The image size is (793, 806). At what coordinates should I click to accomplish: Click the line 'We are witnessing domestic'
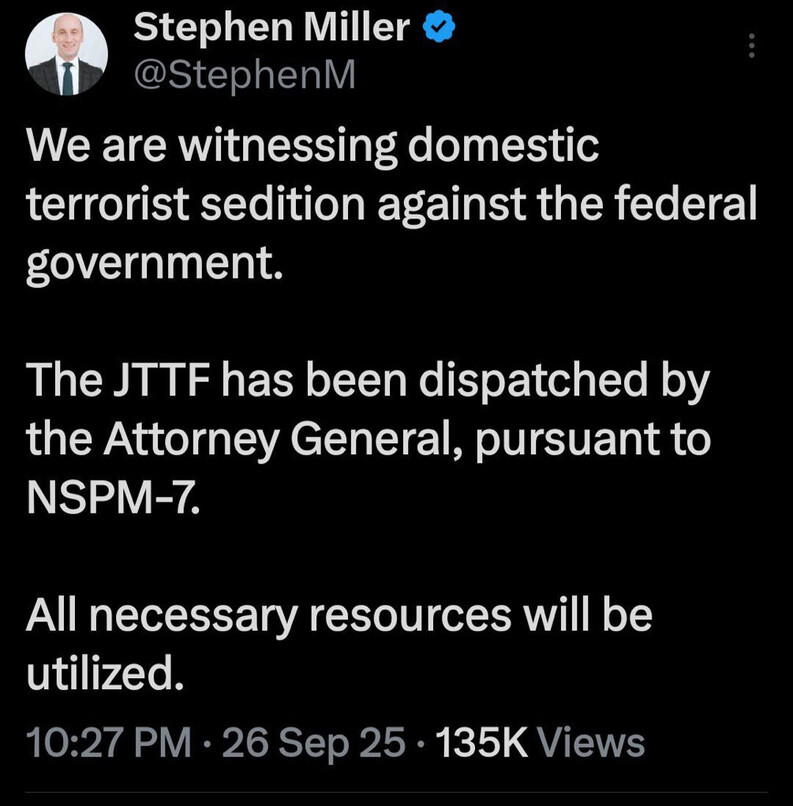[x=312, y=148]
